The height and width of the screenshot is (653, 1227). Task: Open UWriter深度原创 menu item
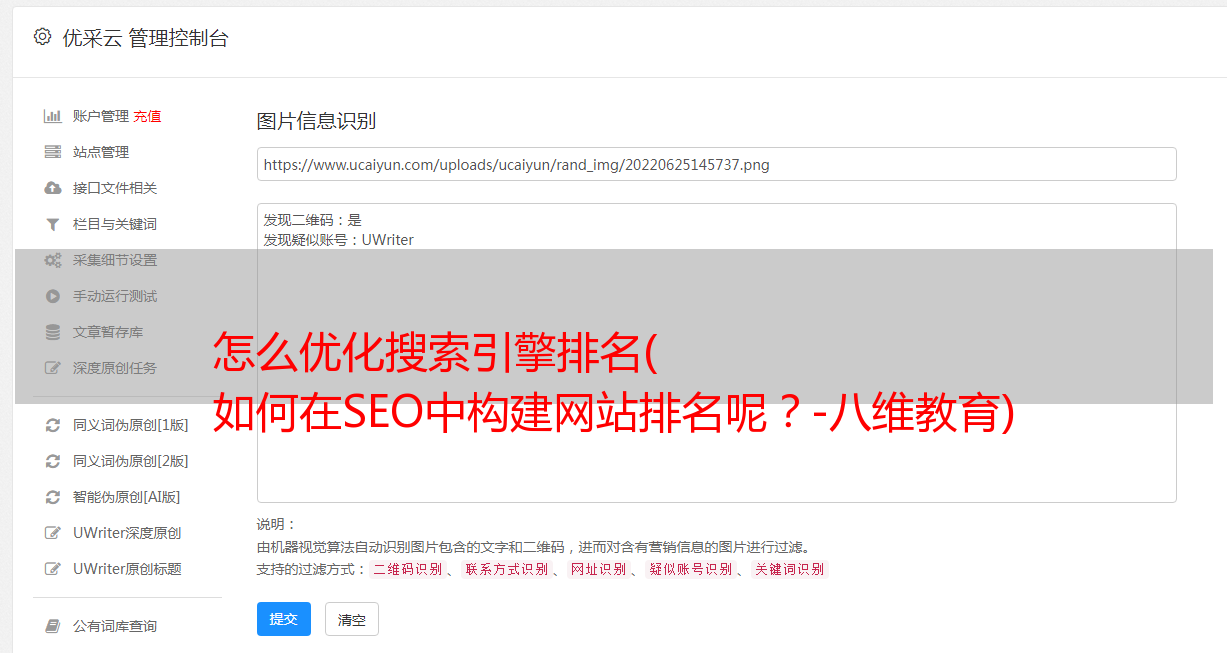pos(127,533)
